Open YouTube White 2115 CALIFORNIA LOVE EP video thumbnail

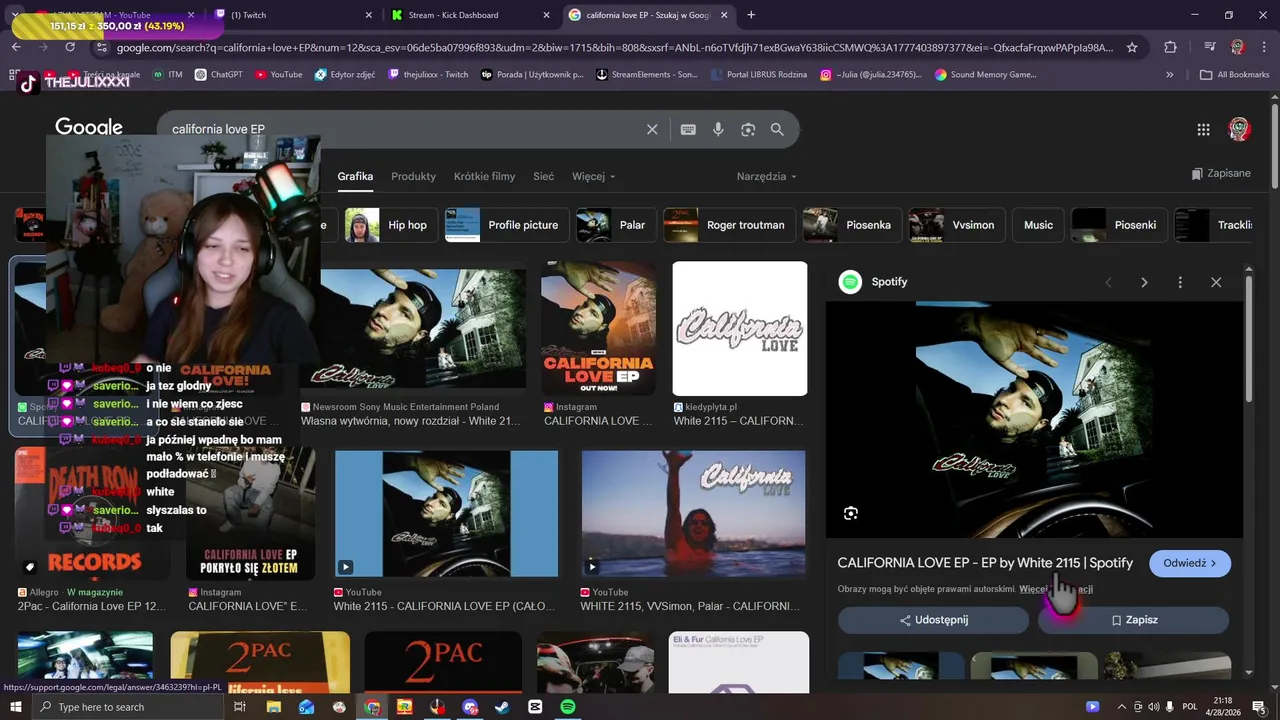446,514
